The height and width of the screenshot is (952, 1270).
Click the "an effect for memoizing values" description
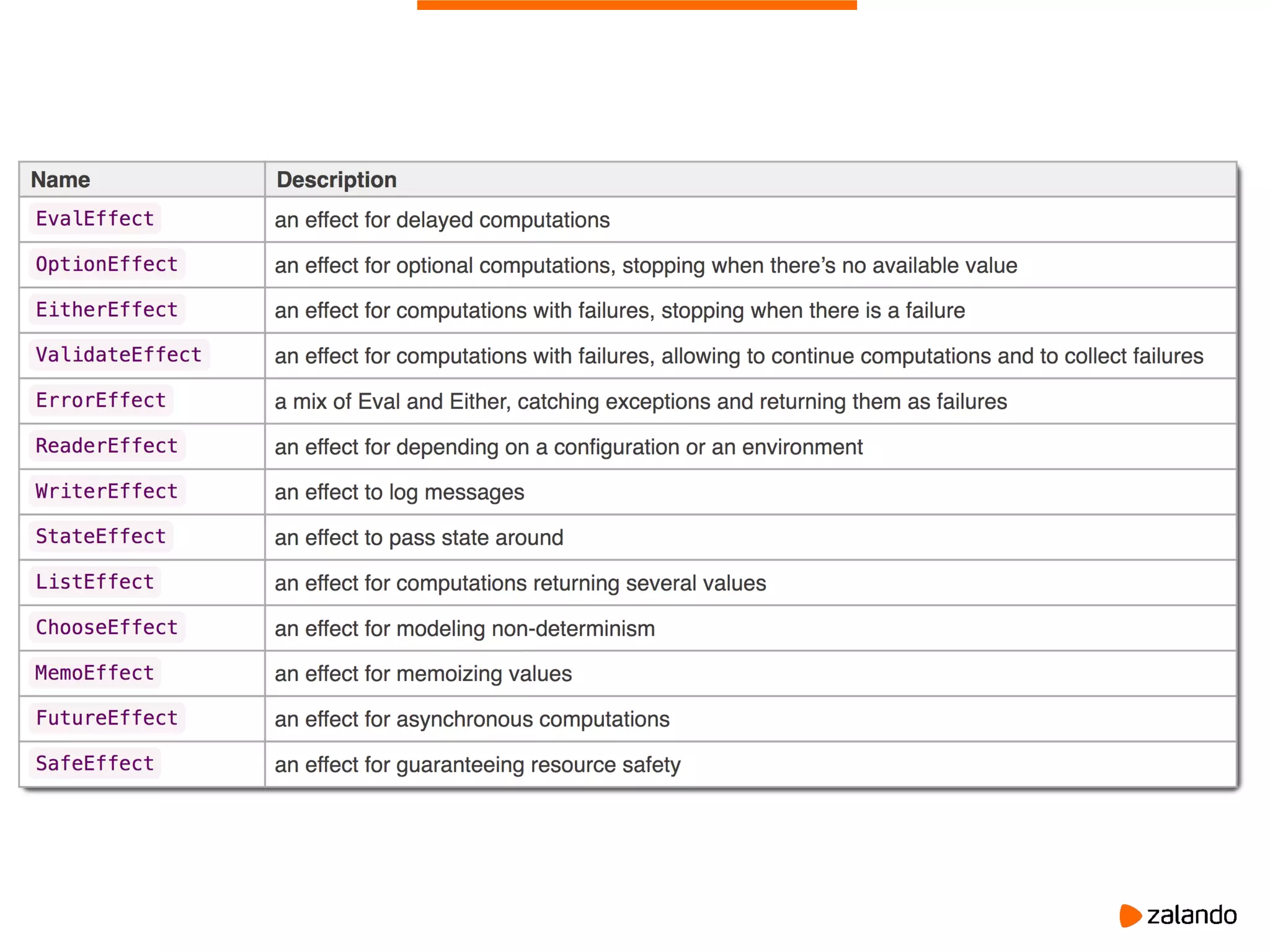[x=423, y=674]
